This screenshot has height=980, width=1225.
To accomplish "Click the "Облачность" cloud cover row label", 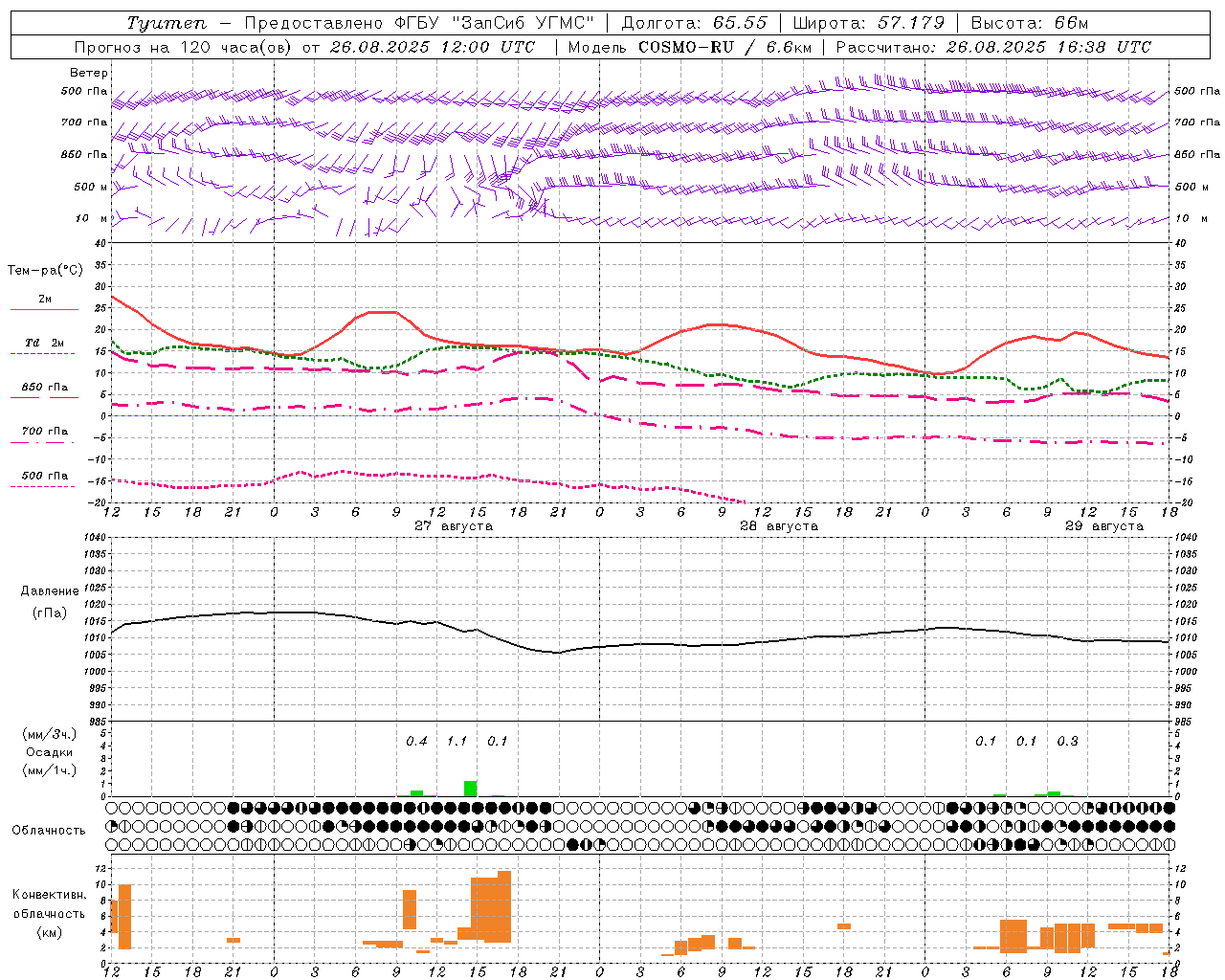I will [x=49, y=830].
